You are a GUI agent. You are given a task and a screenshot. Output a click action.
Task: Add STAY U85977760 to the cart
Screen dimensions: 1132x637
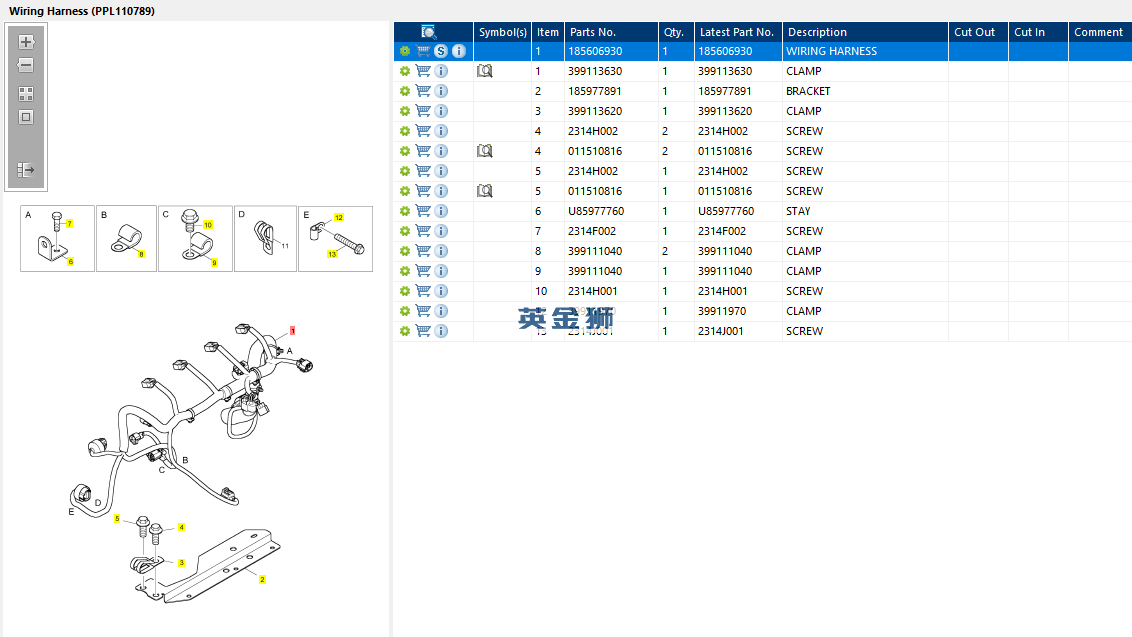423,211
